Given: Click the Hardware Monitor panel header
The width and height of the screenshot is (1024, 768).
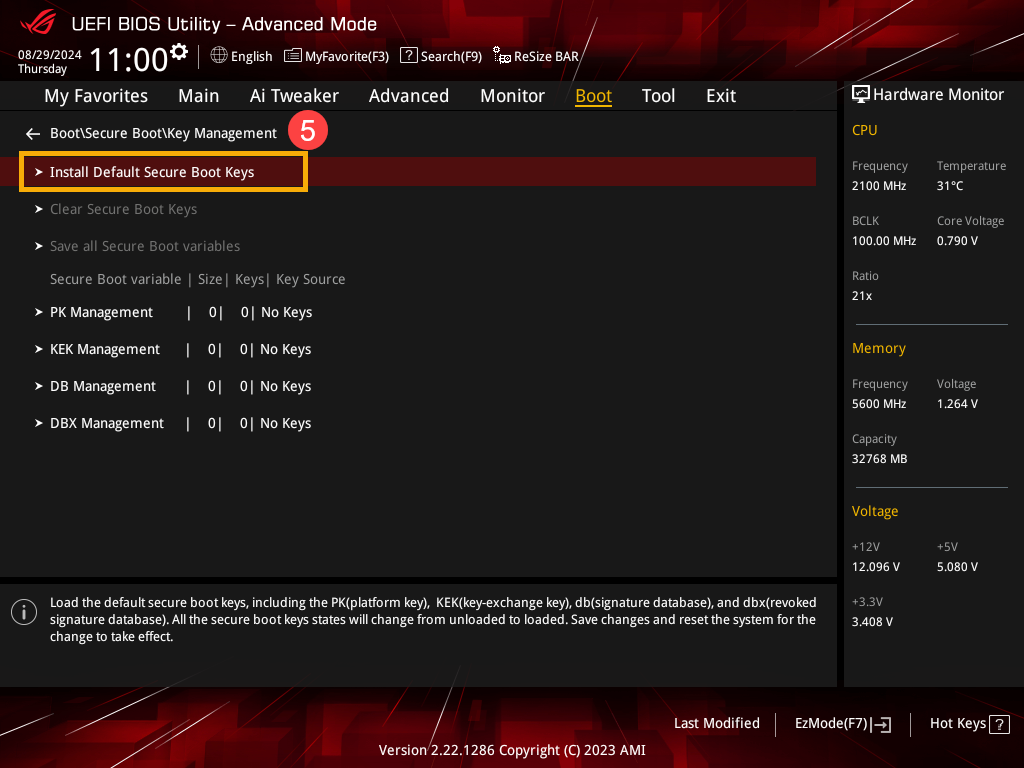Looking at the screenshot, I should point(927,94).
